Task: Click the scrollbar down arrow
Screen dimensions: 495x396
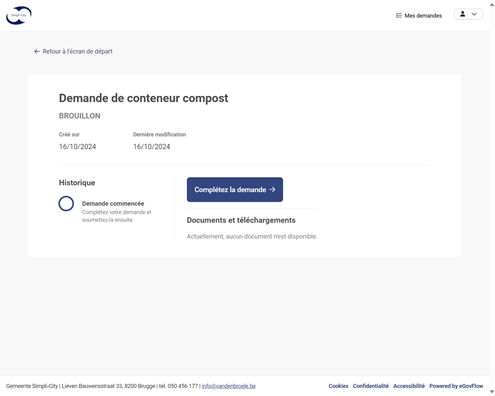Action: [492, 392]
